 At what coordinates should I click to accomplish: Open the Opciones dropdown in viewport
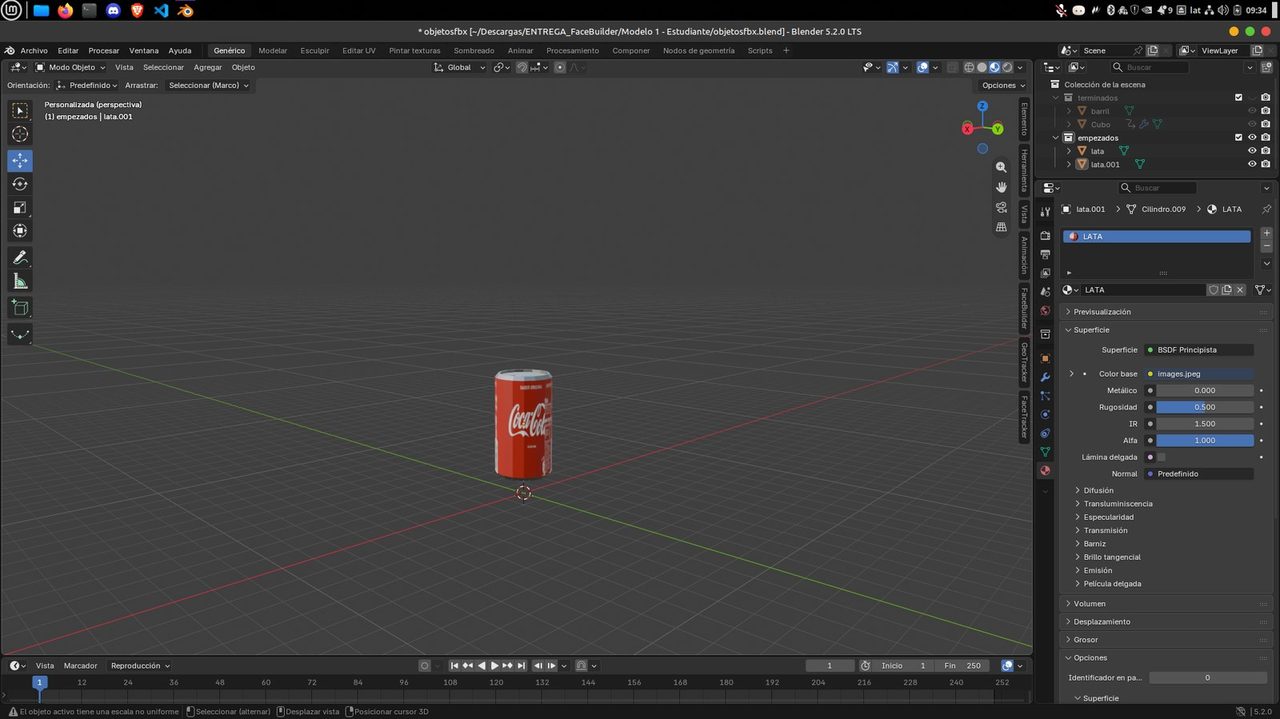click(x=1002, y=85)
